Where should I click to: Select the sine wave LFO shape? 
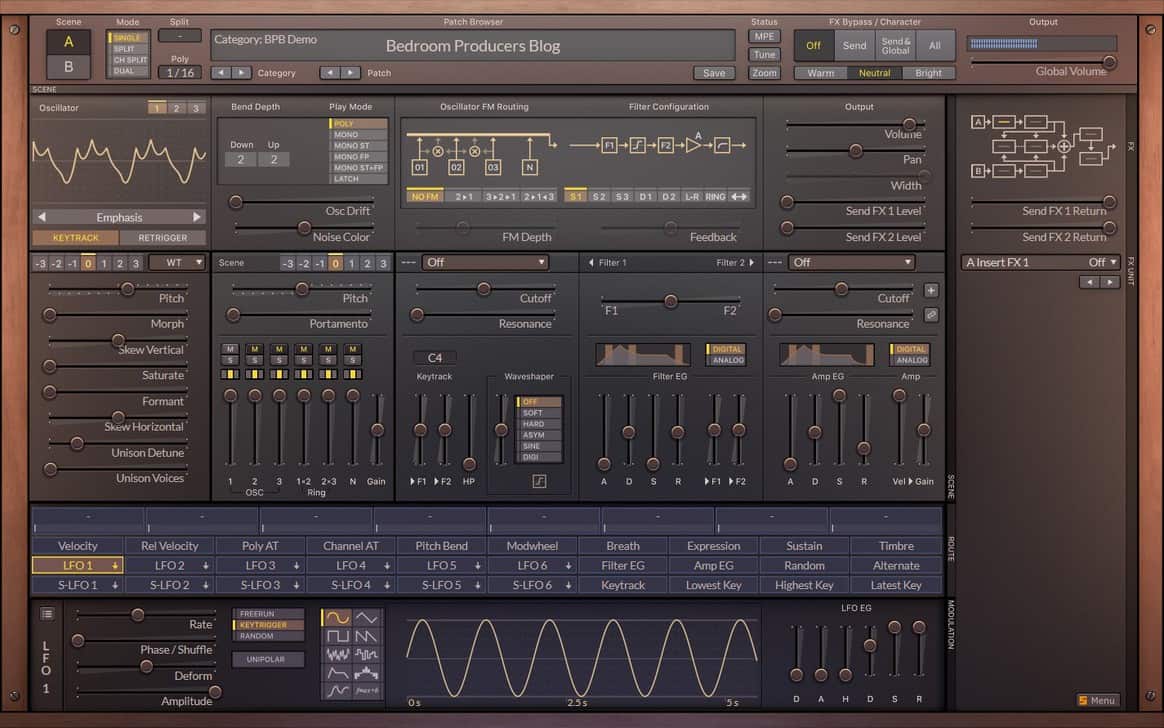point(338,618)
